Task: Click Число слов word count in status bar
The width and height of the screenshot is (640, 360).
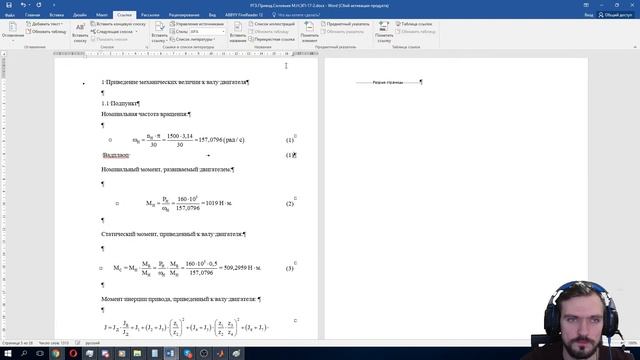Action: 54,343
